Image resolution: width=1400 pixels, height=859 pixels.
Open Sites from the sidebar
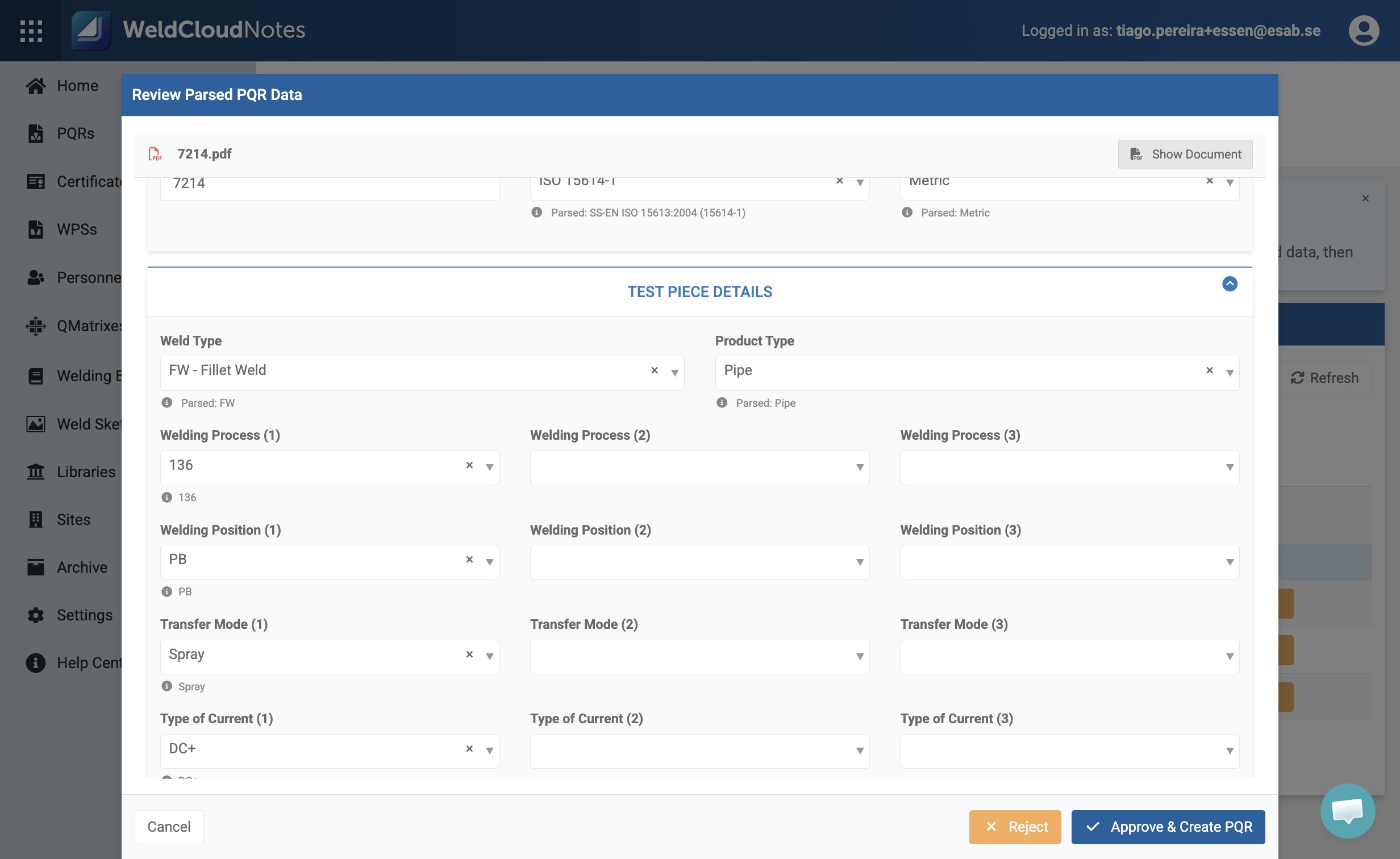click(73, 520)
